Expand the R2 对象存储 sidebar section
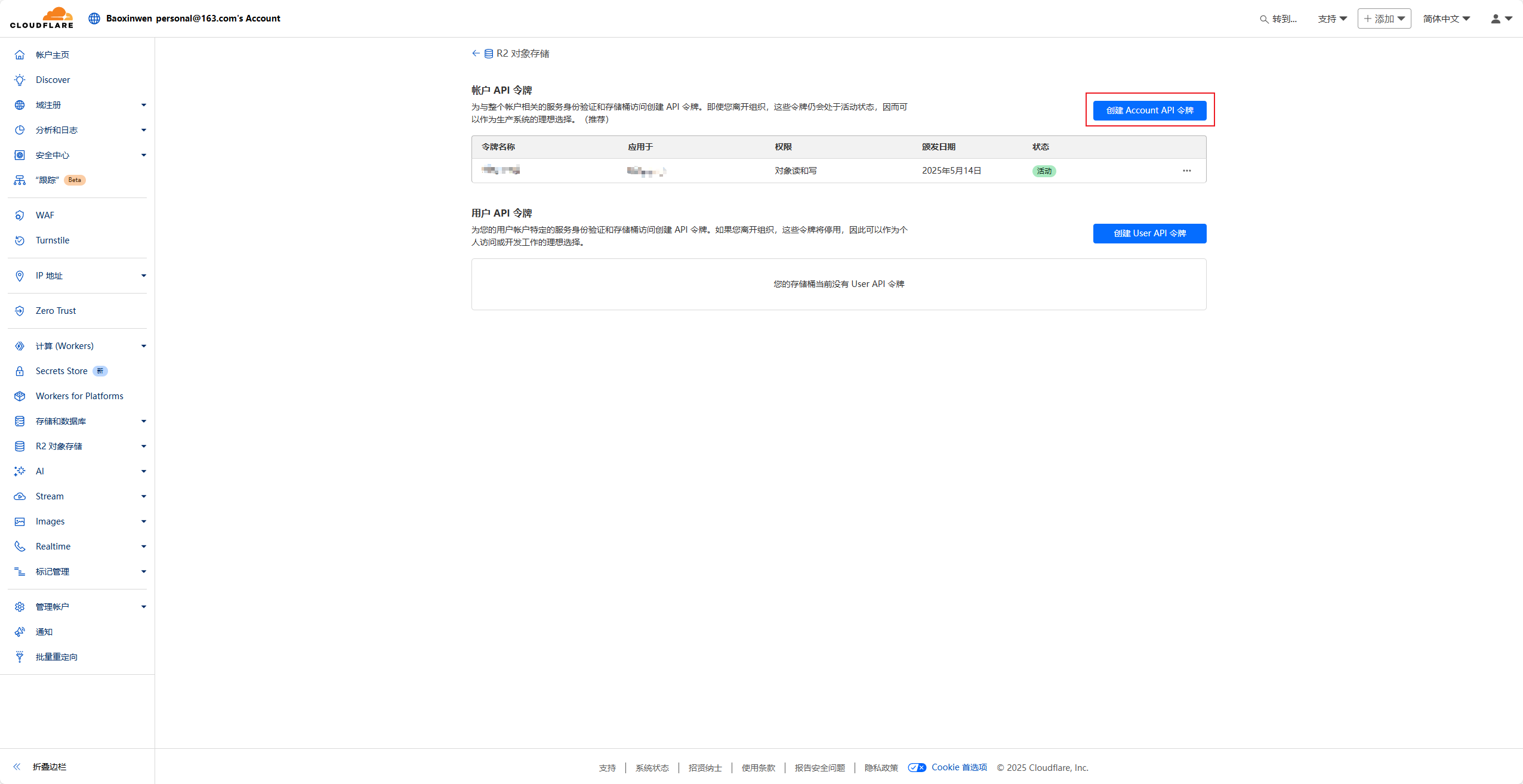This screenshot has width=1523, height=784. [144, 446]
